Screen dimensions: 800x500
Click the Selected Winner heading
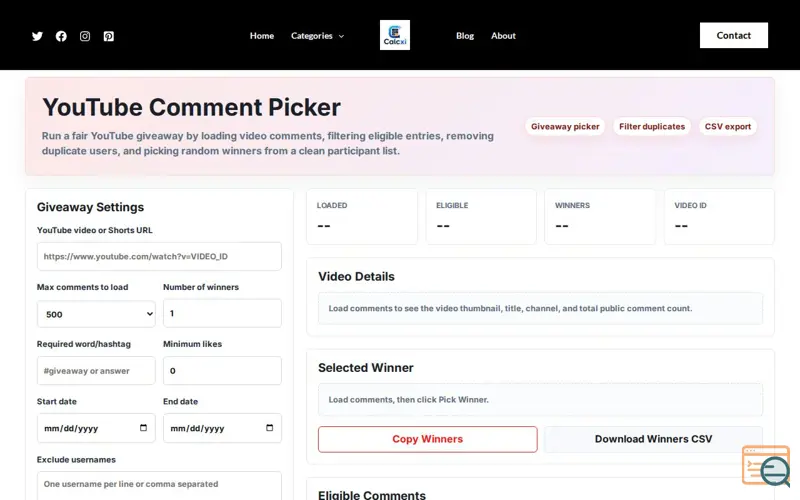coord(365,368)
